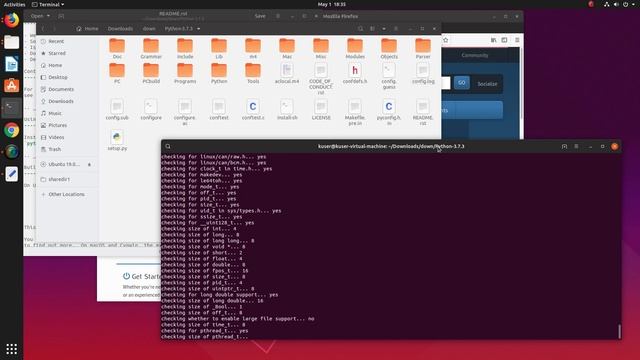The image size is (640, 360).
Task: Click the down breadcrumb in path bar
Action: tap(149, 29)
